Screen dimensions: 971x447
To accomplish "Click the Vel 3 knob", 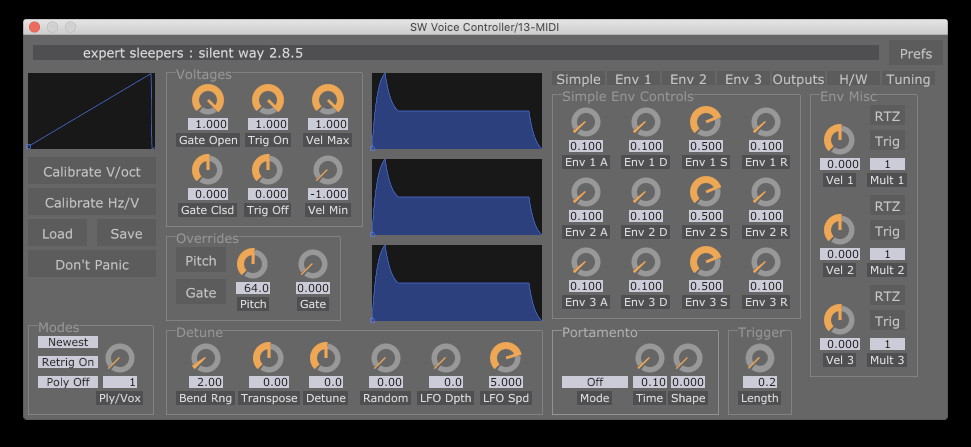I will 839,319.
